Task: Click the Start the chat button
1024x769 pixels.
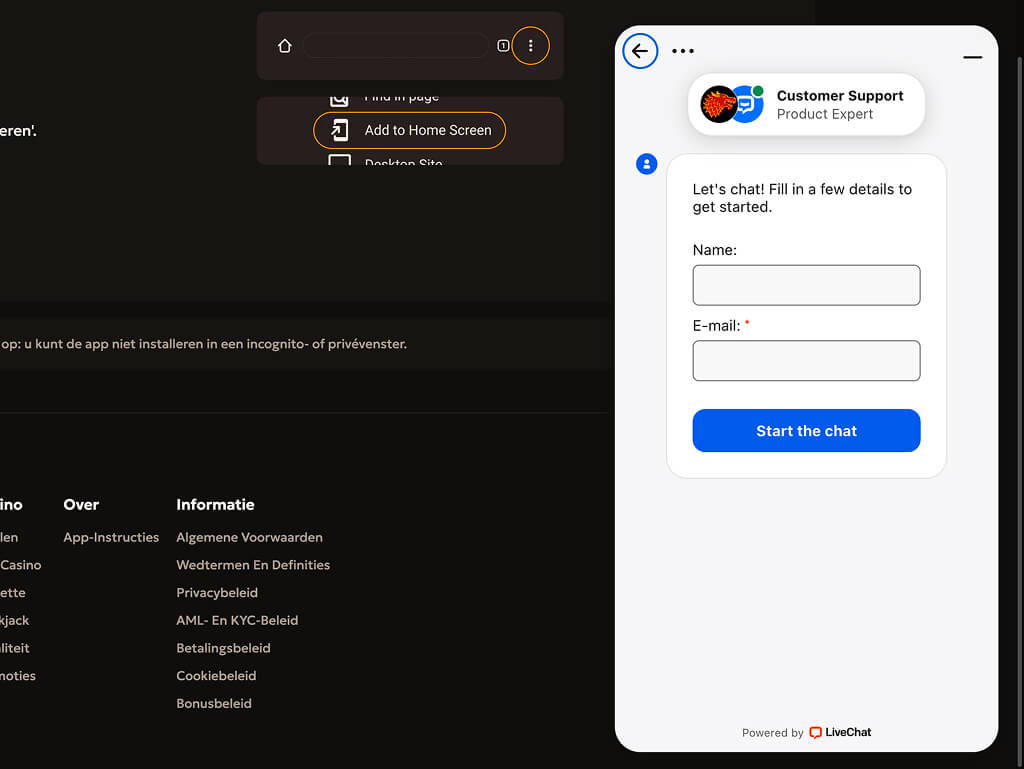Action: point(806,431)
